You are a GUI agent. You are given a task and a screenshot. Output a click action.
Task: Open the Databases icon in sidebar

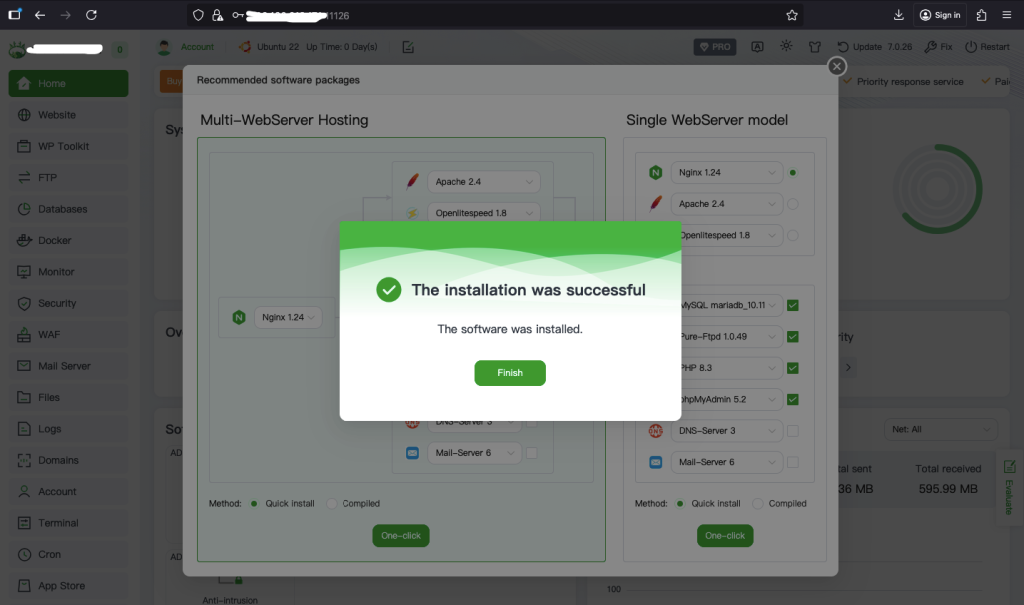tap(24, 209)
